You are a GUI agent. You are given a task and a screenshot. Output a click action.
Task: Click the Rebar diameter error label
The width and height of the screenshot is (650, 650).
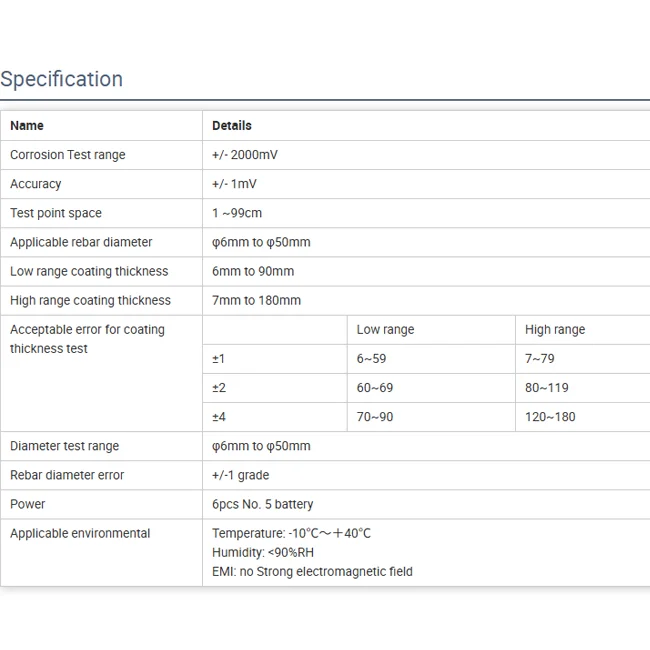click(67, 475)
